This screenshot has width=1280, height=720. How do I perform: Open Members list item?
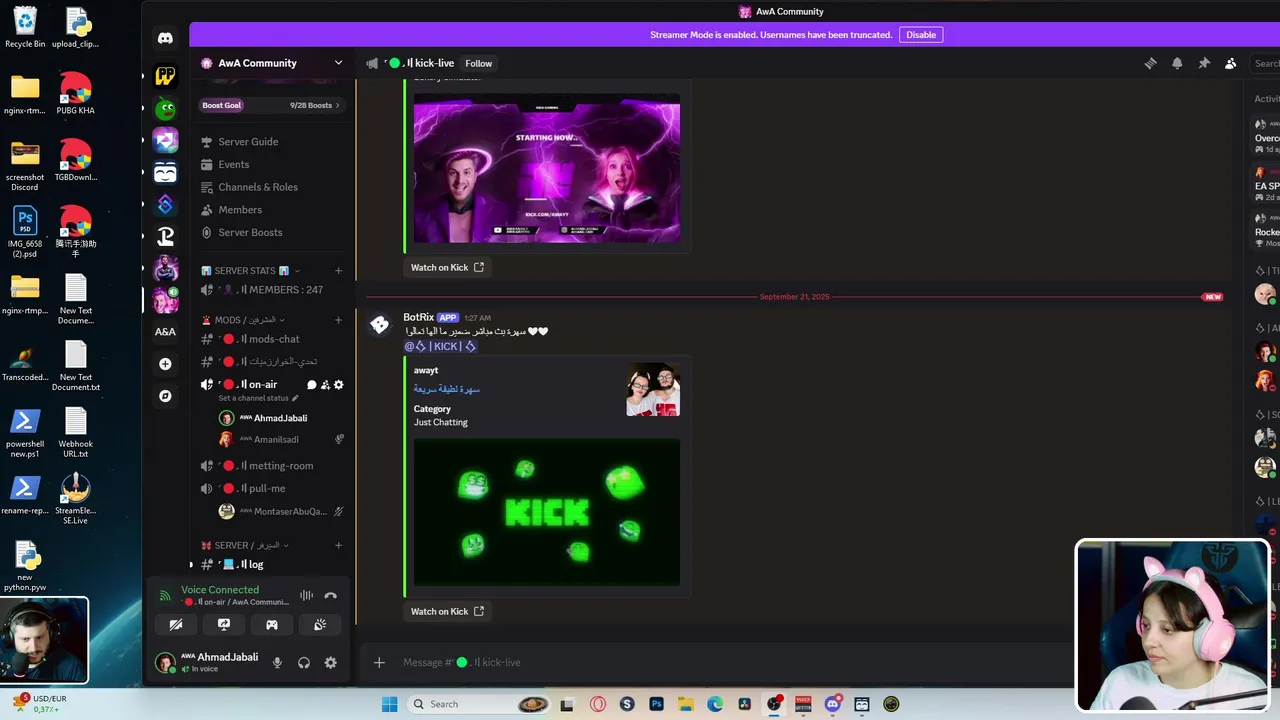(x=271, y=210)
